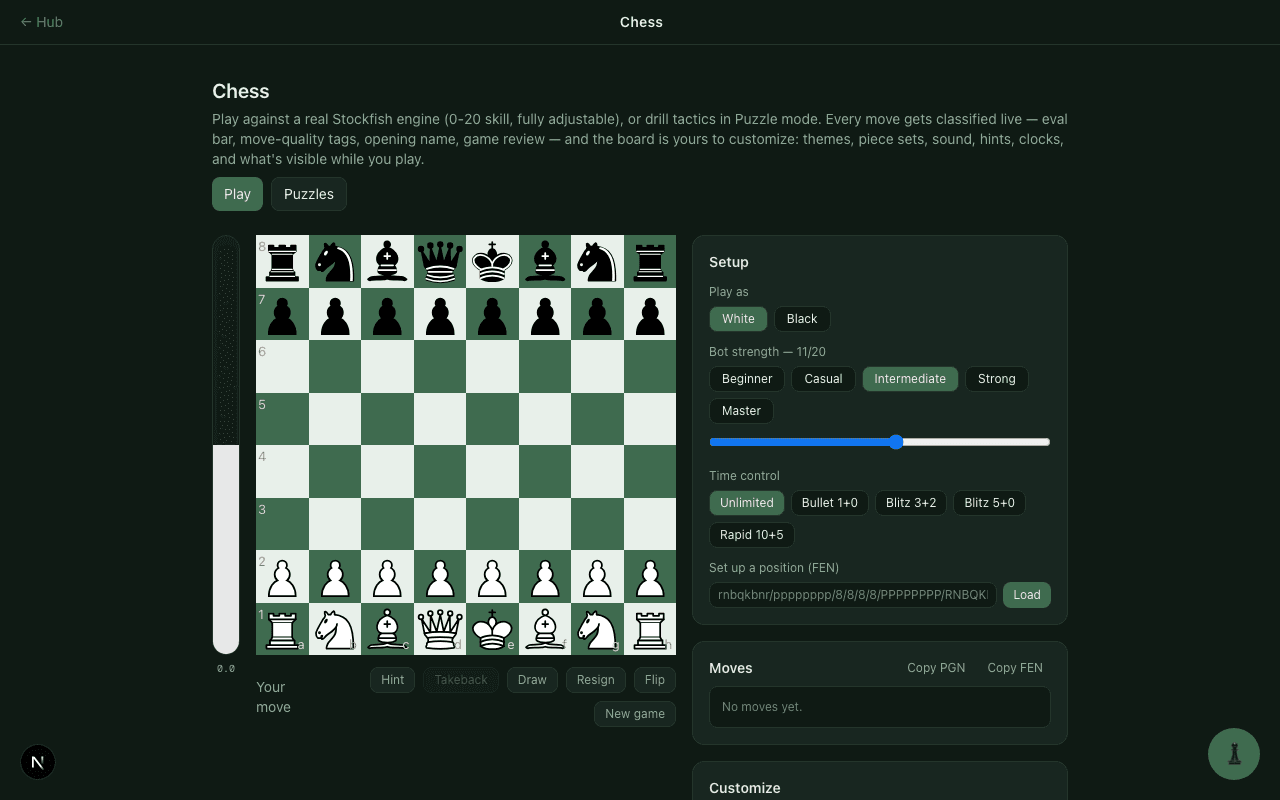Select the white pawn on c2
This screenshot has width=1280, height=800.
click(x=387, y=576)
